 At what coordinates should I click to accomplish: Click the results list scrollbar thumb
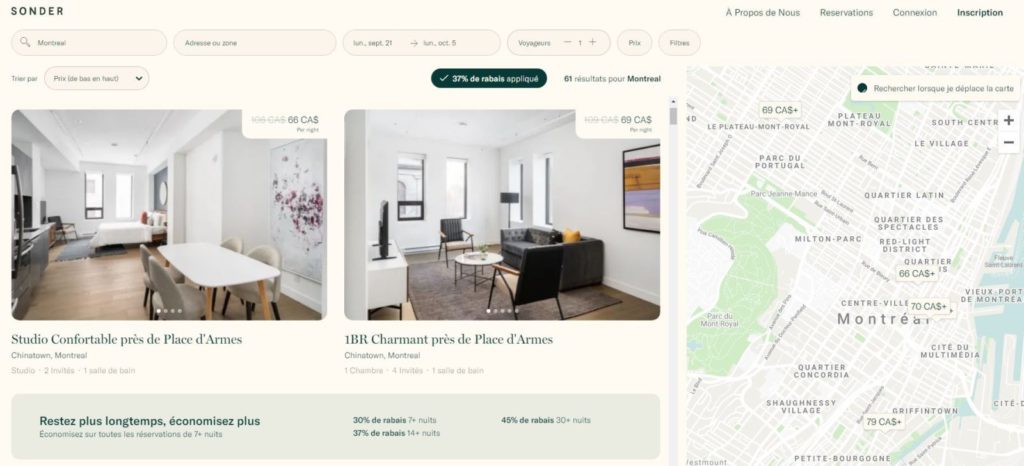tap(673, 116)
